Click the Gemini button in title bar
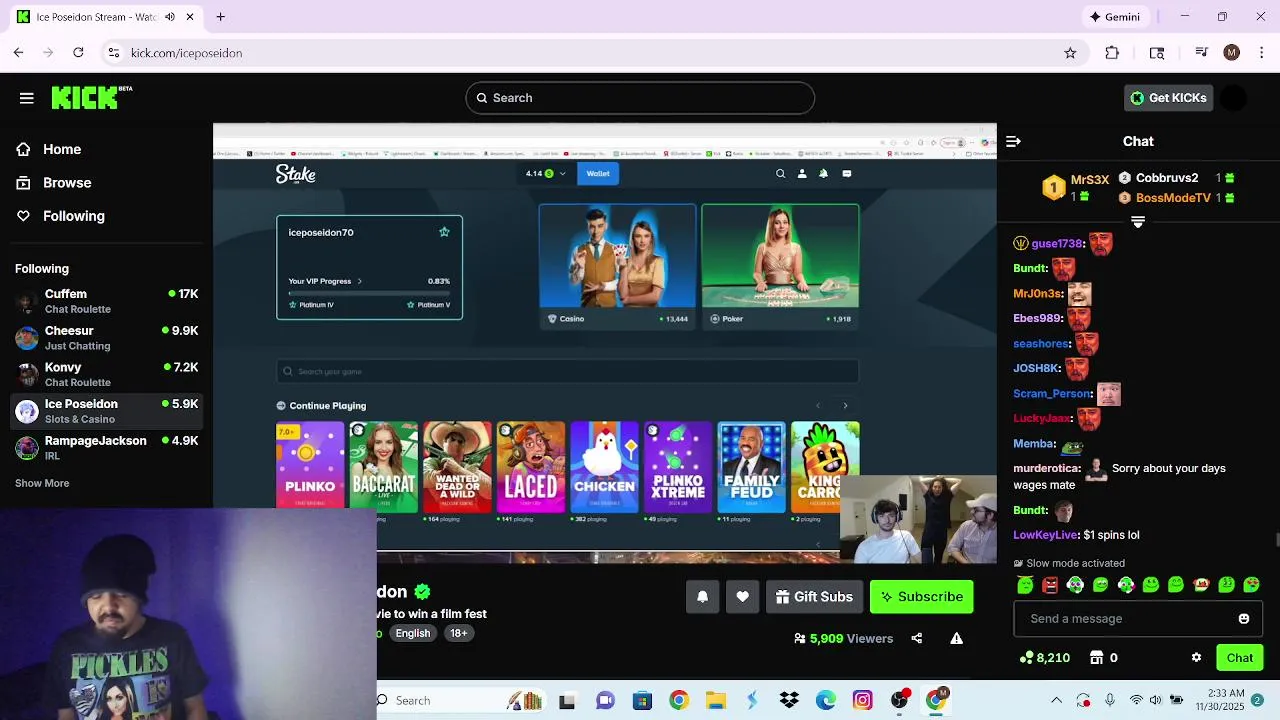Screen dimensions: 1280x720 [x=1115, y=17]
